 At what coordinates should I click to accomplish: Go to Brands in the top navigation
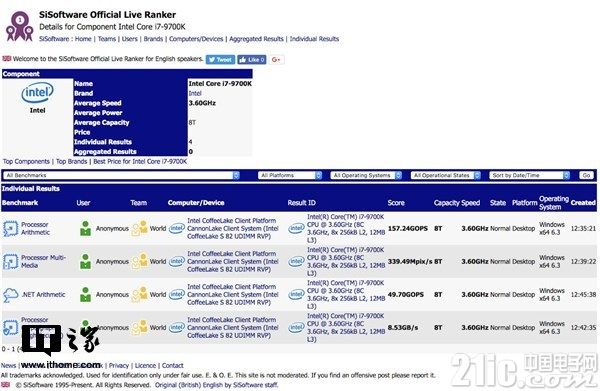pos(153,39)
